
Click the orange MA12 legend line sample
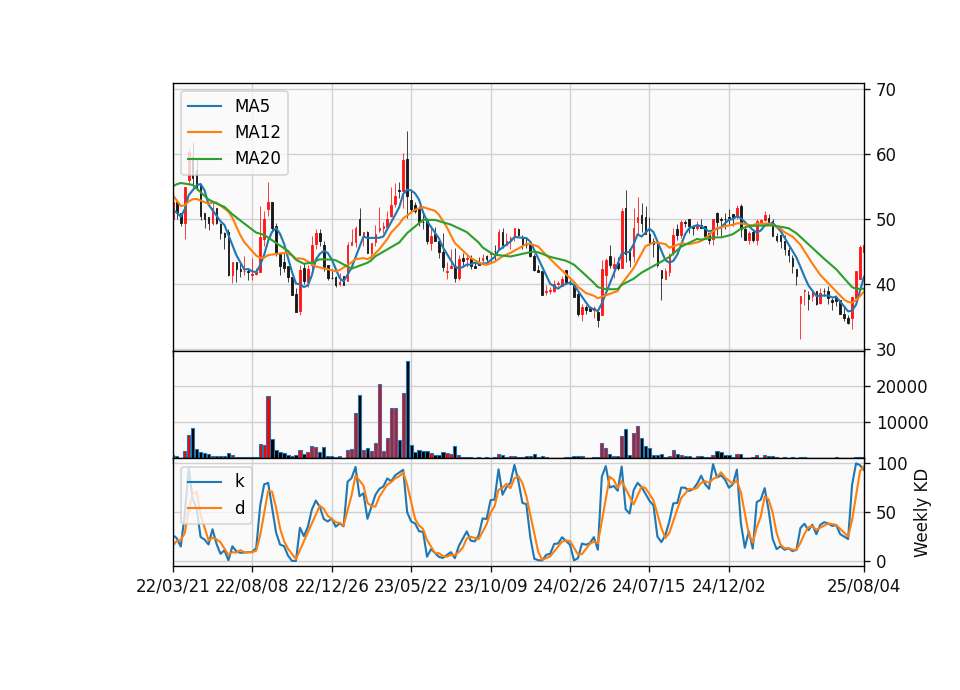[204, 132]
